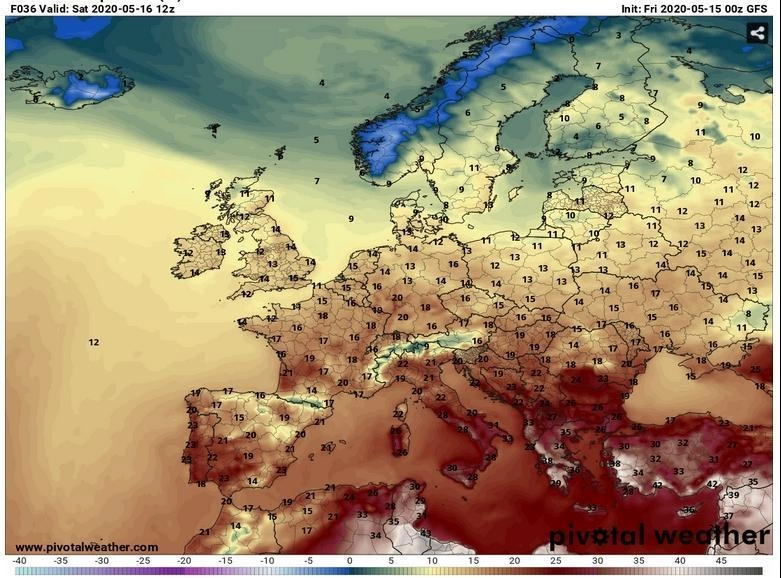Click the 20 tick on the color legend
Viewport: 781px width, 578px height.
514,561
